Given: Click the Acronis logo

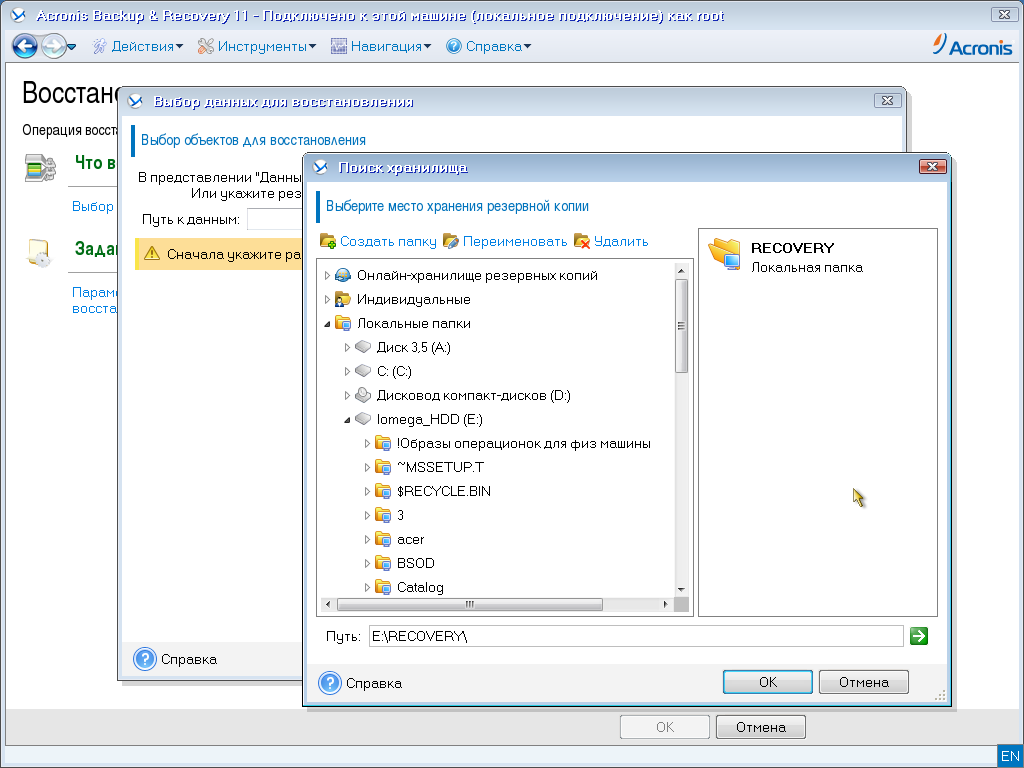Looking at the screenshot, I should (x=972, y=46).
